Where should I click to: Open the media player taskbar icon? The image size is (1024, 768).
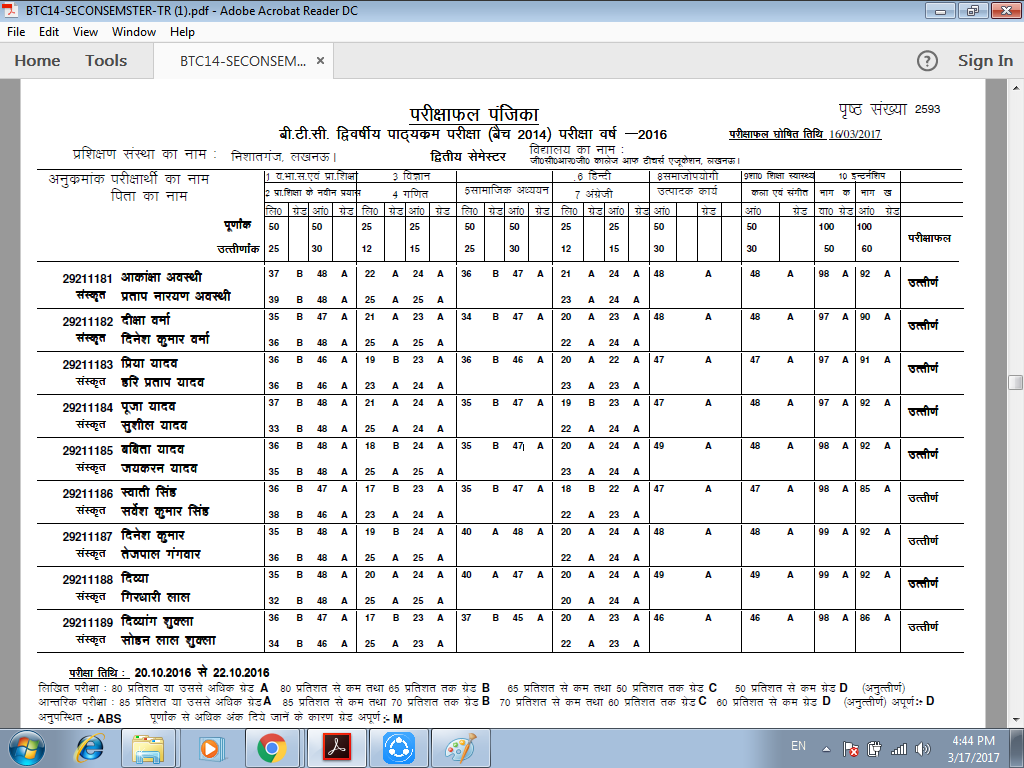[210, 748]
